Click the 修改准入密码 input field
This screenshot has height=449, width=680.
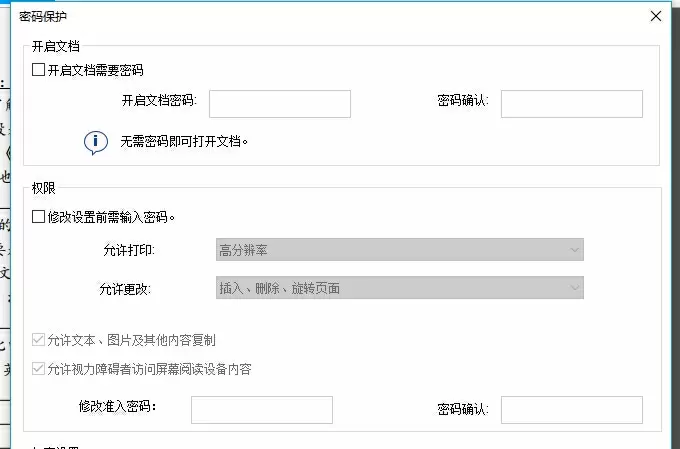pyautogui.click(x=261, y=409)
